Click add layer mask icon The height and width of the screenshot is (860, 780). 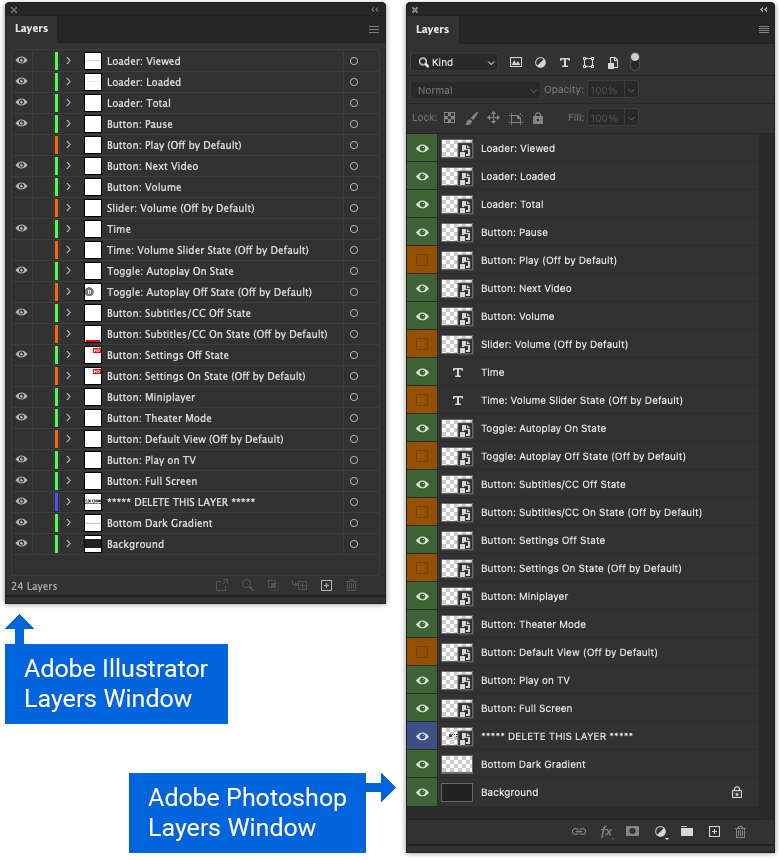632,831
